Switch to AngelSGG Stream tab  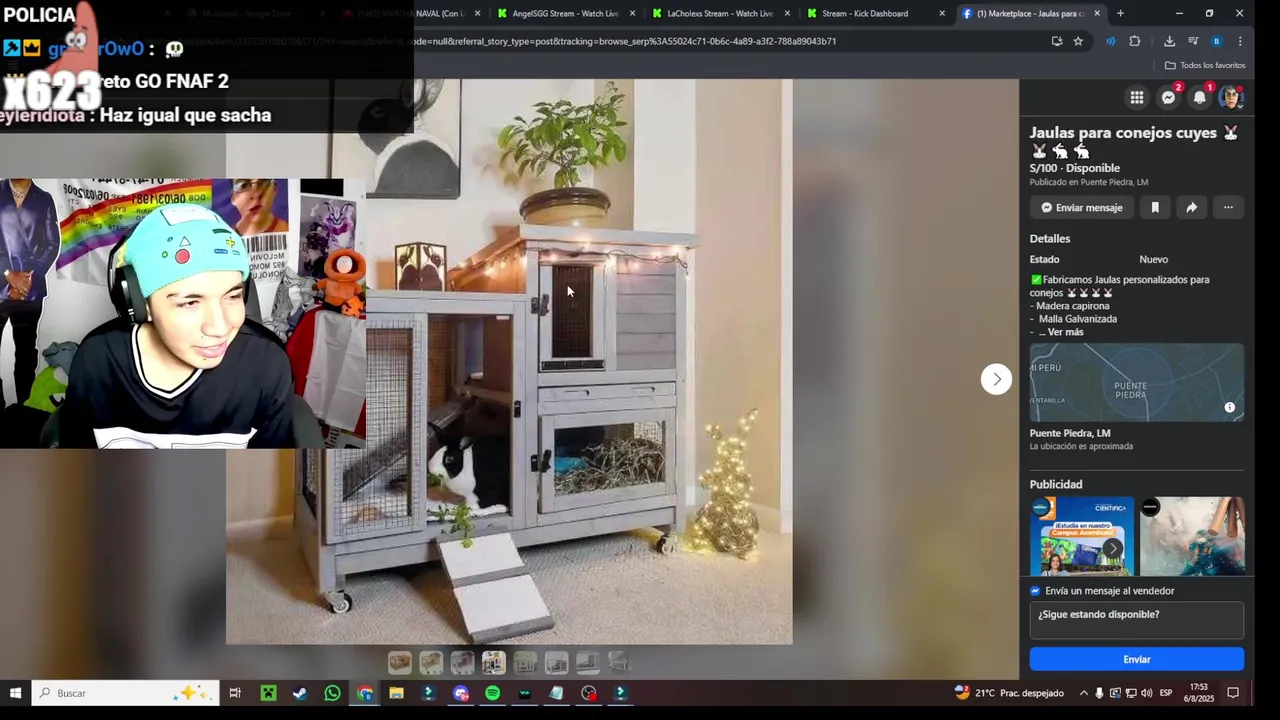click(563, 13)
